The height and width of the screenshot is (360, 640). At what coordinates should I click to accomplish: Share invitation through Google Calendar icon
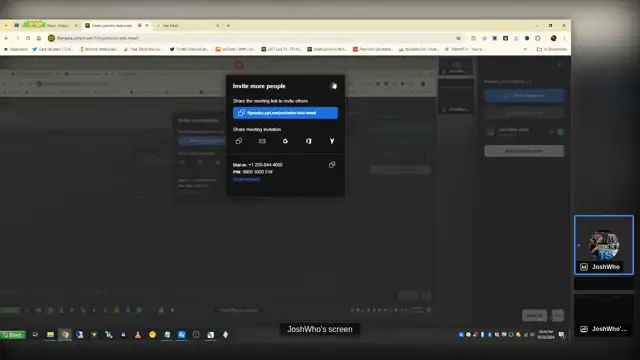click(x=285, y=141)
